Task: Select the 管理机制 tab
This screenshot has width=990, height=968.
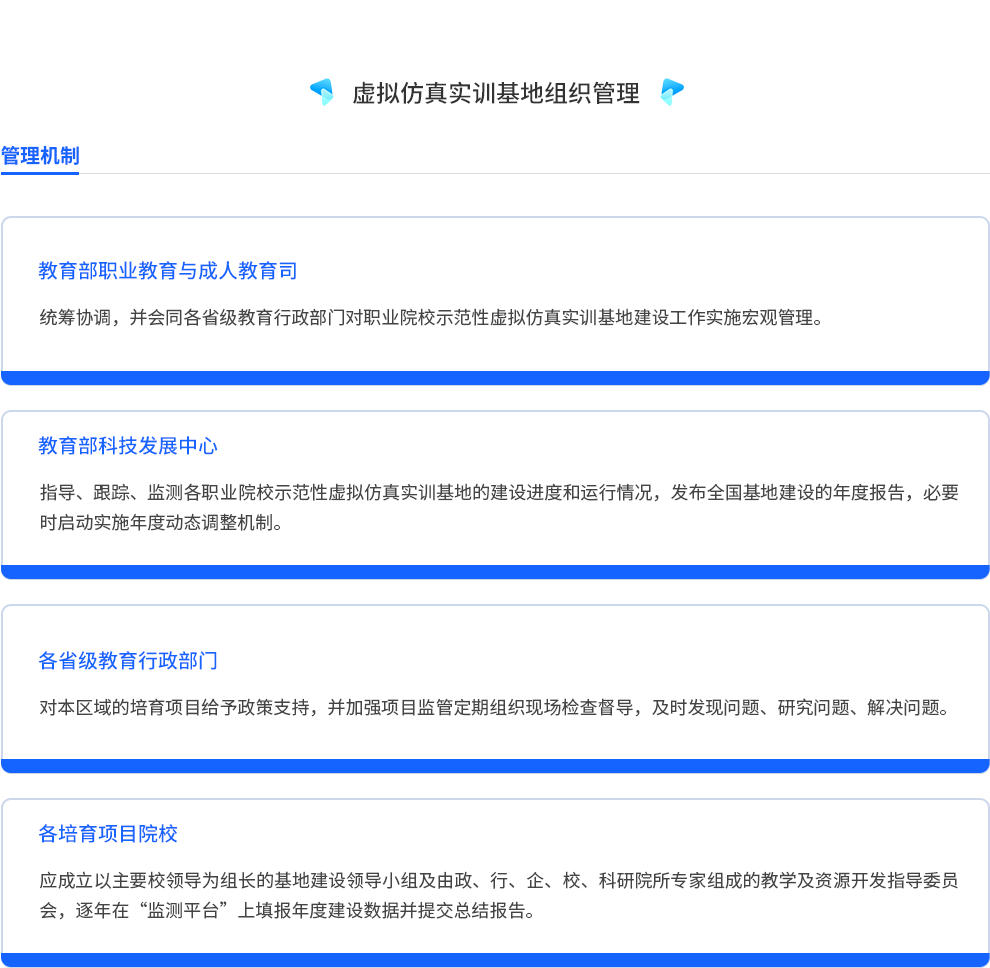Action: [x=40, y=156]
